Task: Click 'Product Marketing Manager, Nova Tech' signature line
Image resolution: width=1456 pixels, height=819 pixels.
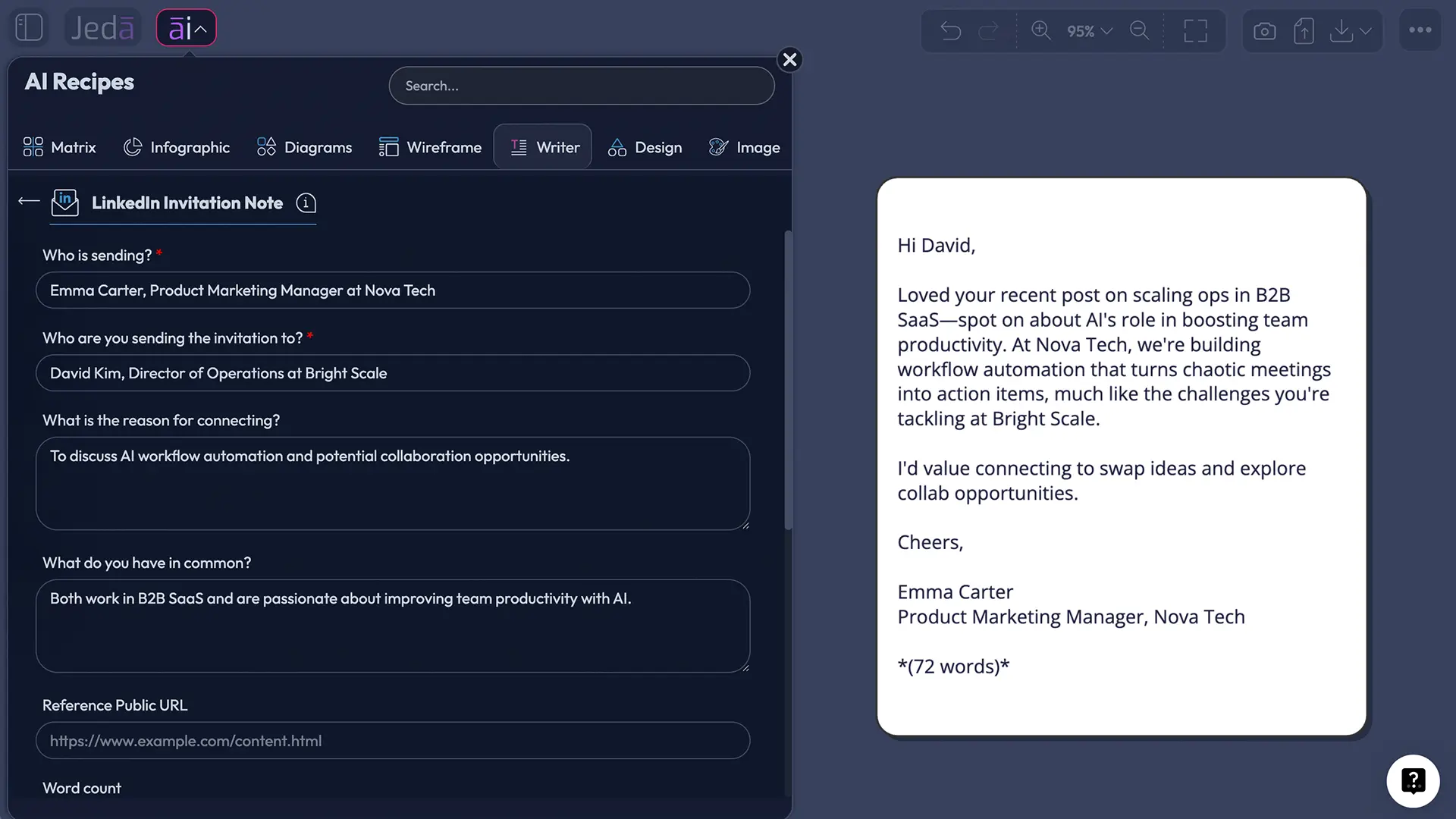Action: [x=1071, y=617]
